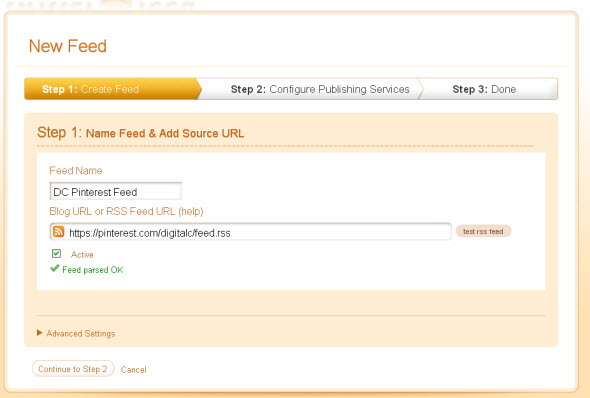The width and height of the screenshot is (590, 398).
Task: Go to Step 2: Configure Publishing Services
Action: point(320,89)
